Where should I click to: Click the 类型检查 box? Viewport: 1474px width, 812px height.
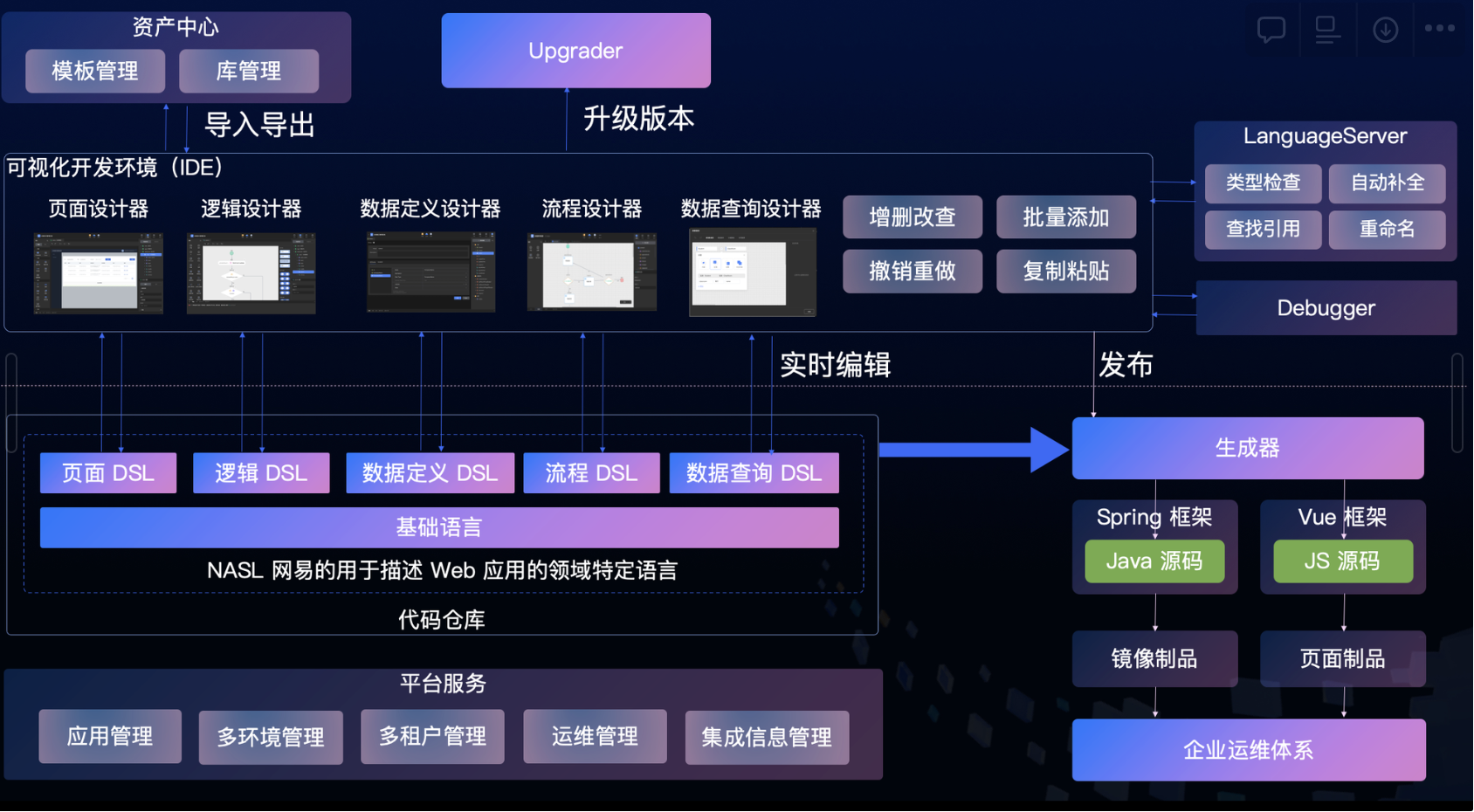click(x=1263, y=182)
